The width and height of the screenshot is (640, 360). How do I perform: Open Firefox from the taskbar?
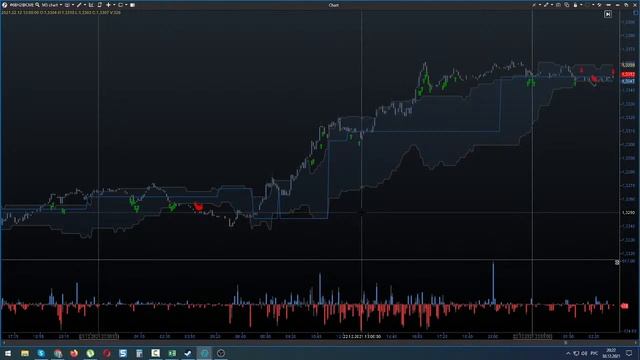coord(74,353)
